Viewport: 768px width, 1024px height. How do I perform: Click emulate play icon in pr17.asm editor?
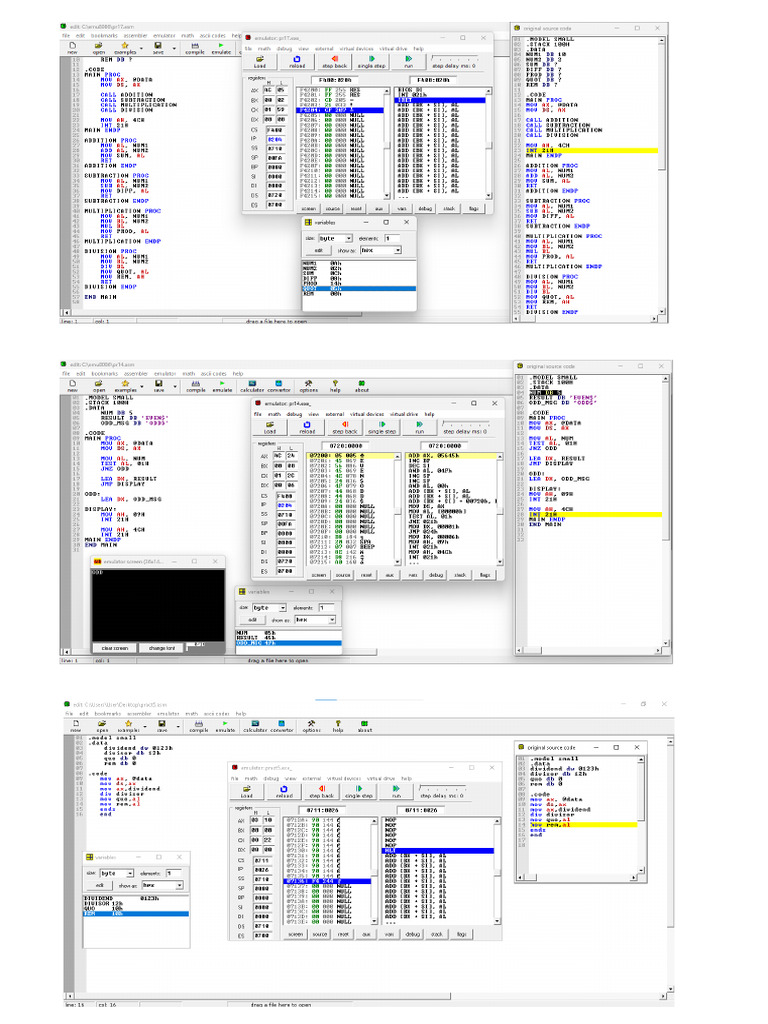click(x=221, y=46)
